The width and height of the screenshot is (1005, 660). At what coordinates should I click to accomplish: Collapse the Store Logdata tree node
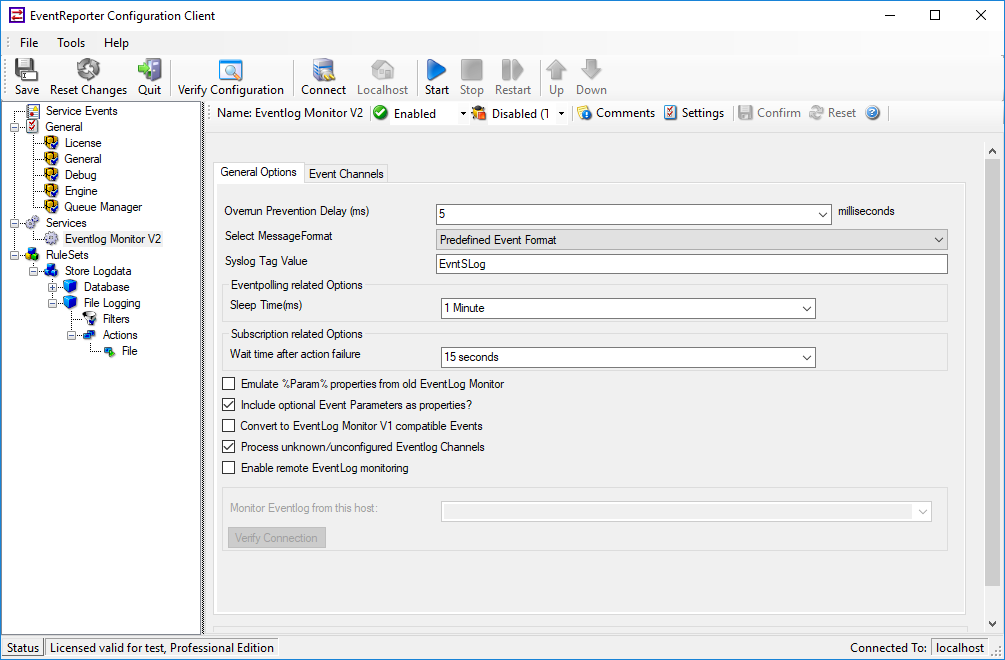pyautogui.click(x=33, y=271)
